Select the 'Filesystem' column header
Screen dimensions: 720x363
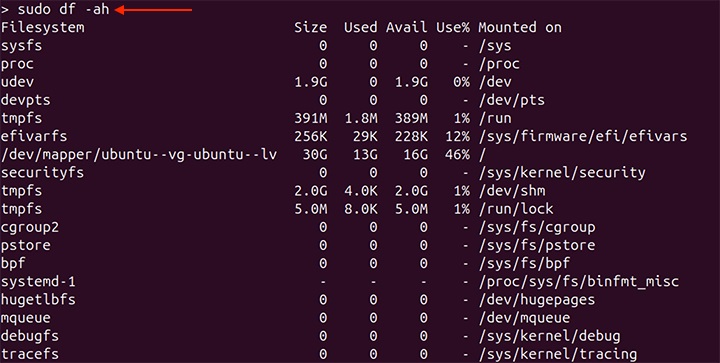tap(43, 28)
